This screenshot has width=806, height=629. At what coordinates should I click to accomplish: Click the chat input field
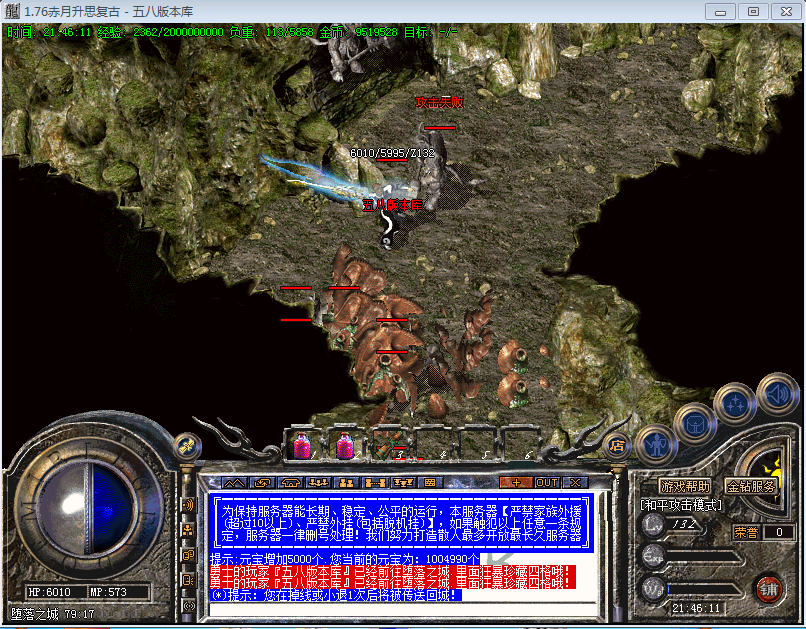tap(405, 610)
